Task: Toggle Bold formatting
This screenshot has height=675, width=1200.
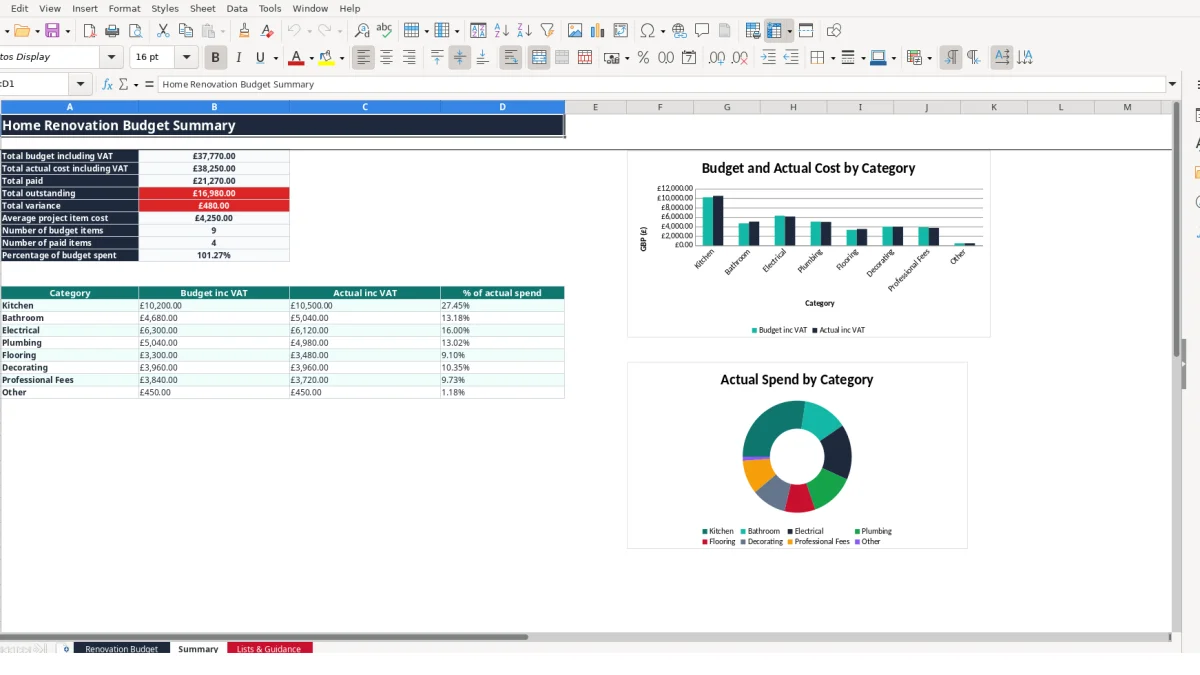Action: (215, 58)
